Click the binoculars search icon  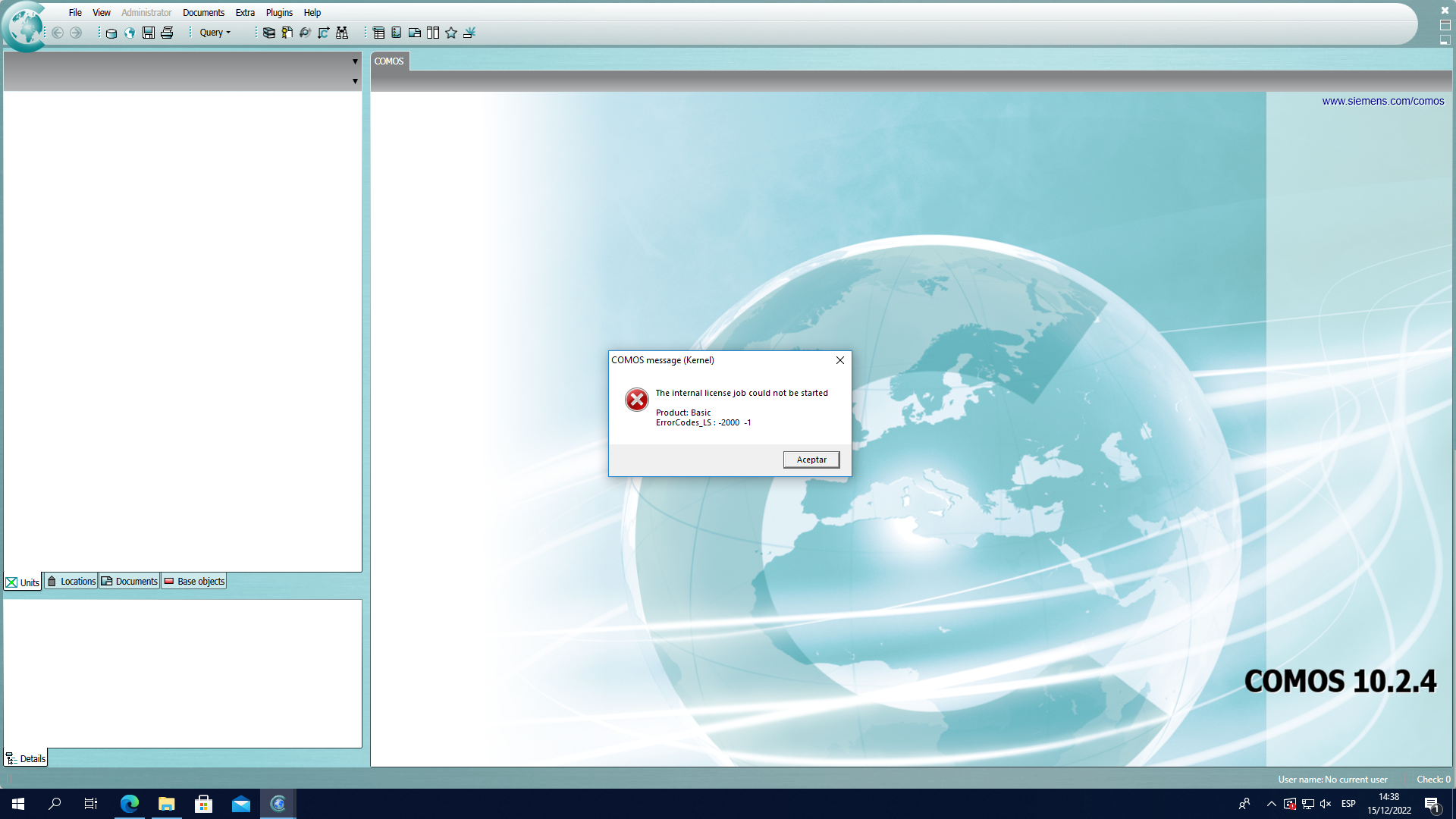click(342, 33)
